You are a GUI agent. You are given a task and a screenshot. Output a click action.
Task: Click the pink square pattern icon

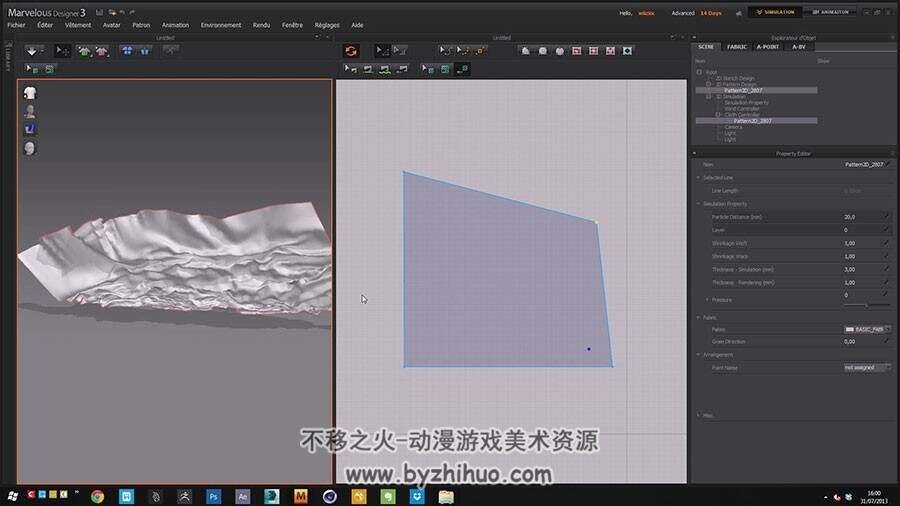610,51
